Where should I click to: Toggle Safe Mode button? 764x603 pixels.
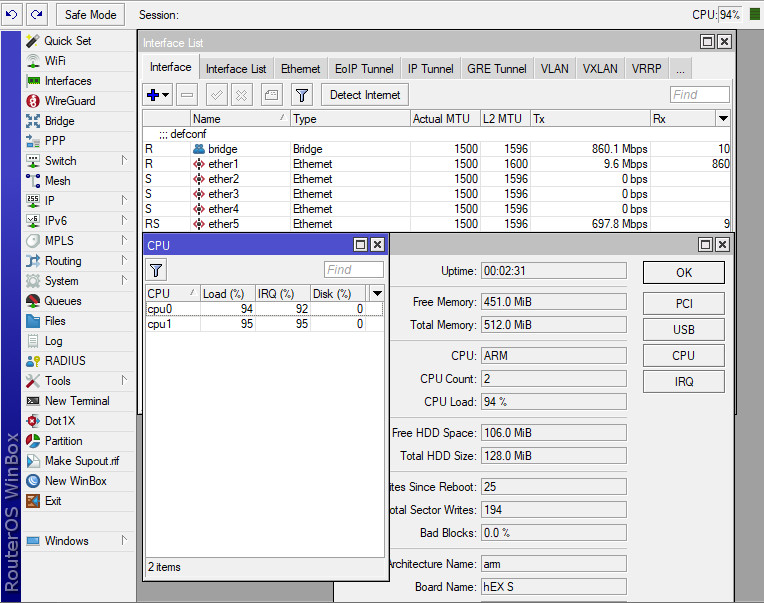[x=90, y=15]
